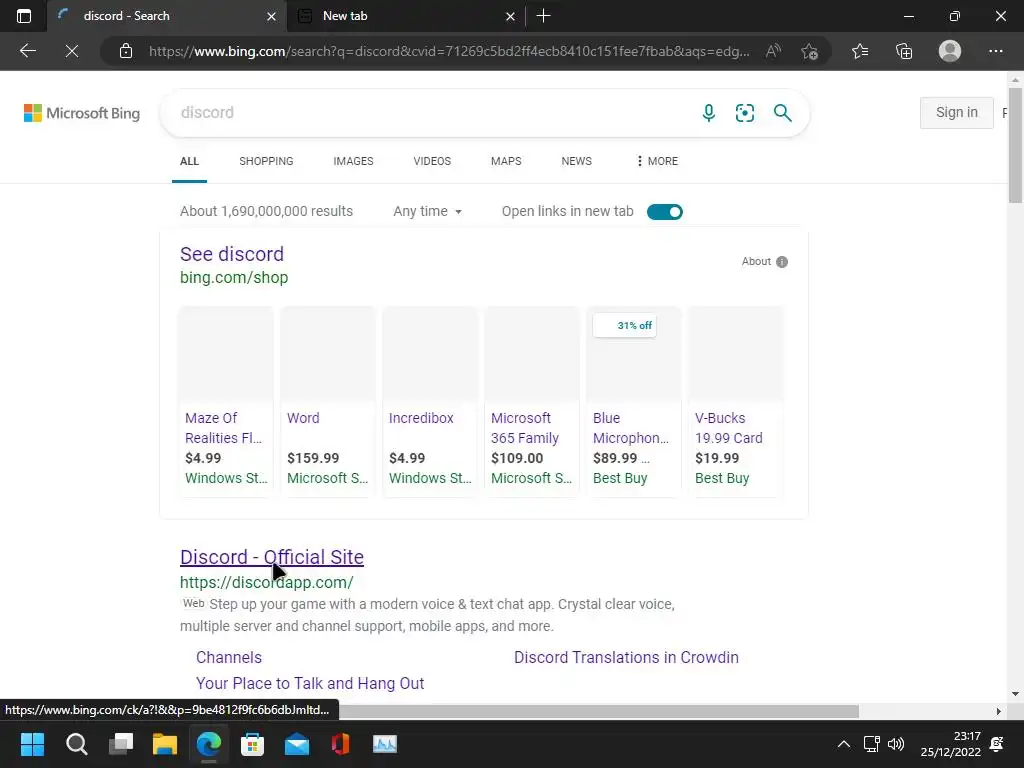
Task: Open Edge Settings and more menu
Action: 995,51
